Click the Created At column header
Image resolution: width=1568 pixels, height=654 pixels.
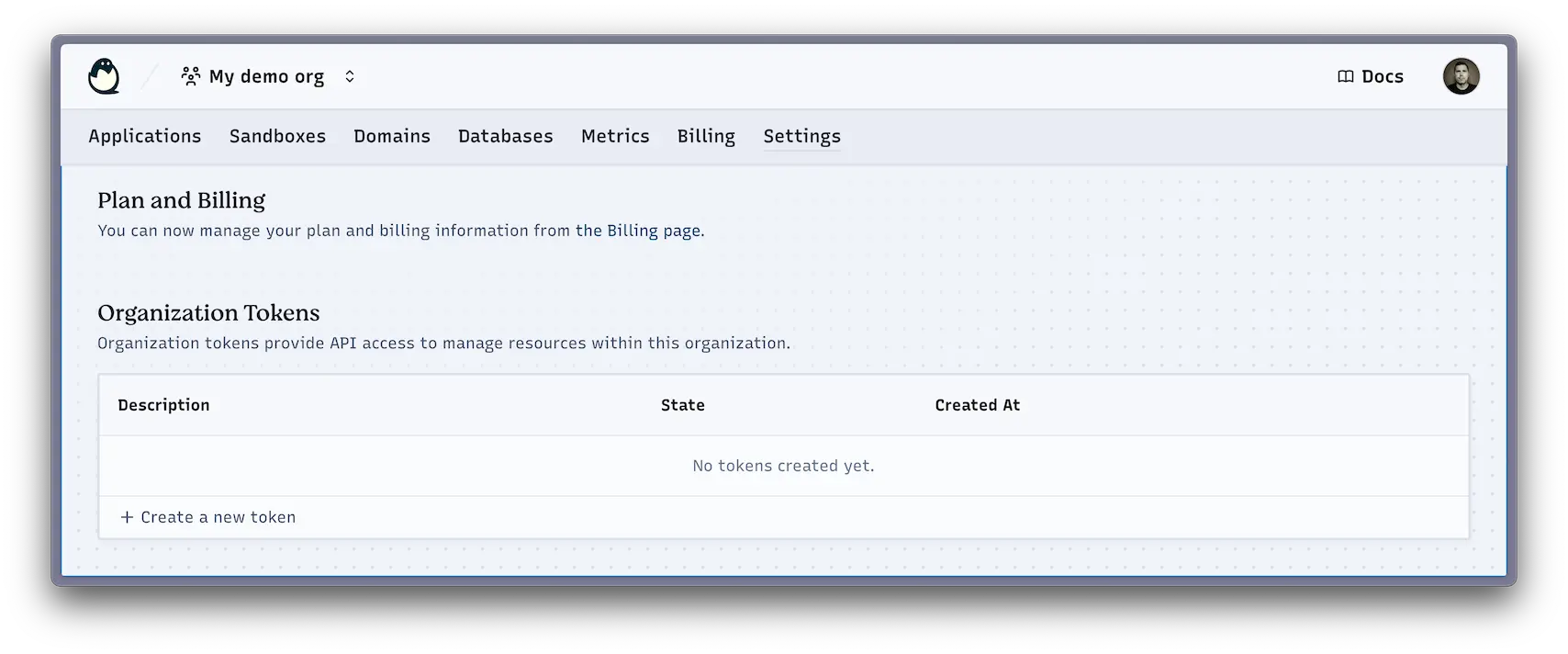coord(977,405)
